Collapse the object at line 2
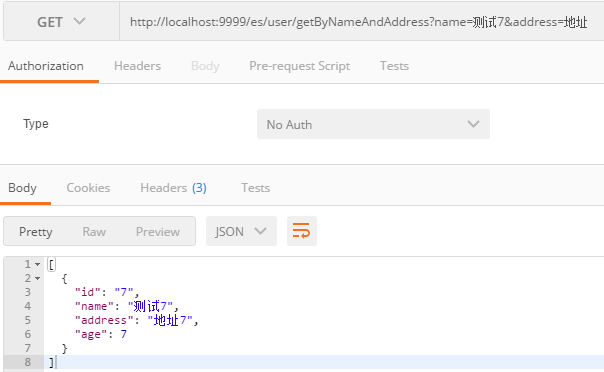The width and height of the screenshot is (604, 372). (x=37, y=278)
